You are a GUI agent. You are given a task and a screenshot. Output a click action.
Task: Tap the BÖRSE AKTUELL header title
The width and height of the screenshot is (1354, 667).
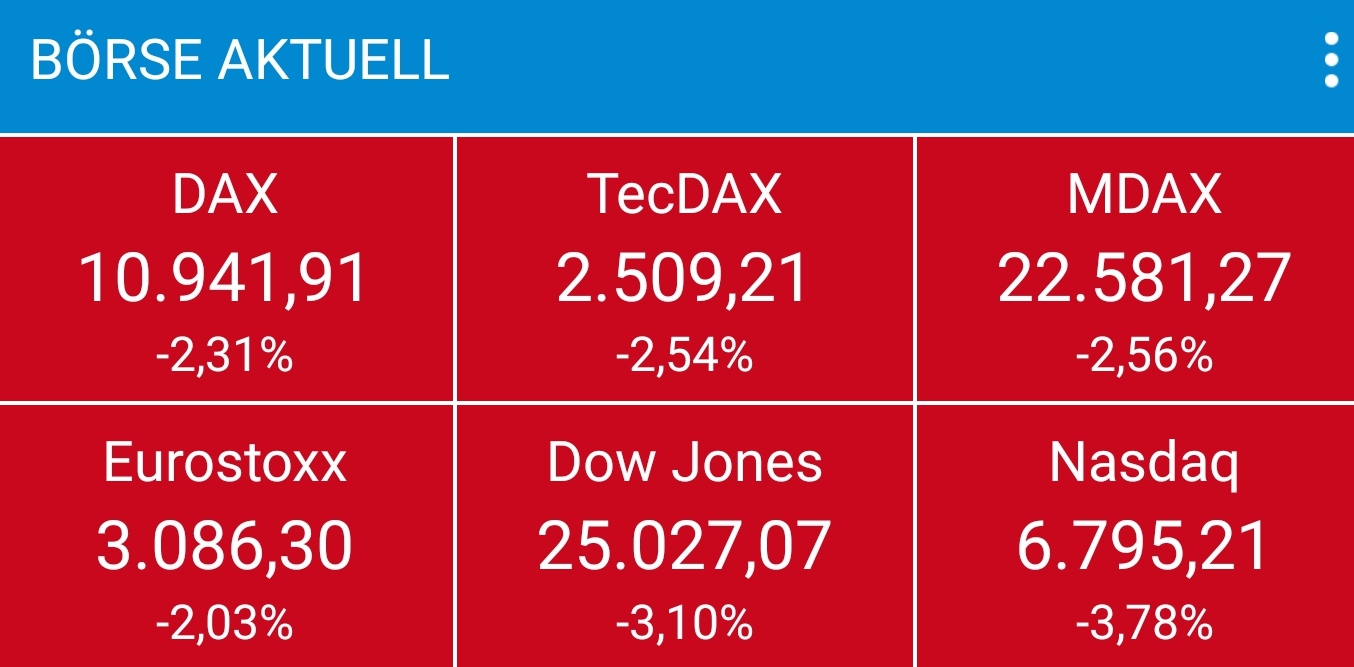240,61
